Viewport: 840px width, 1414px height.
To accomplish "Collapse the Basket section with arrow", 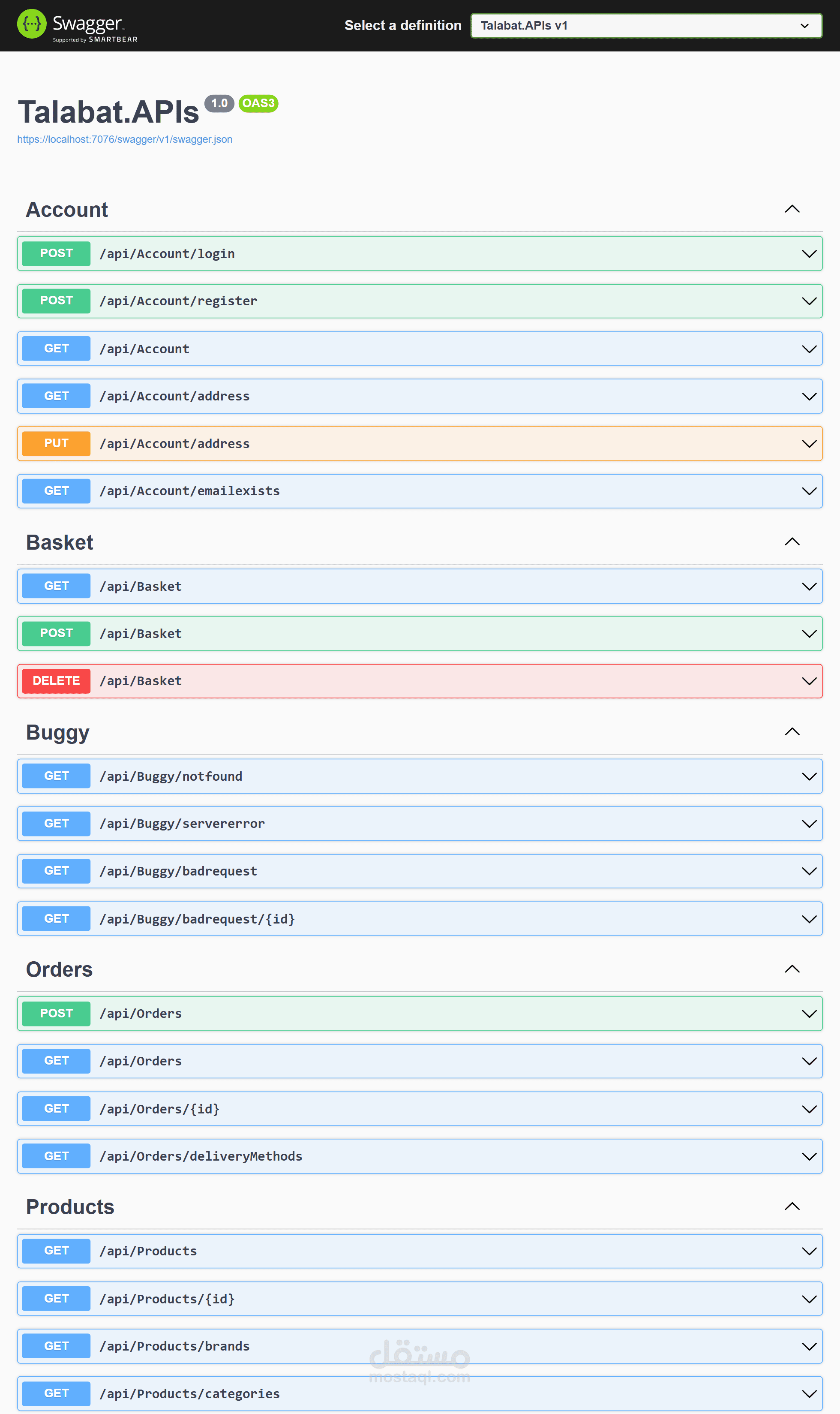I will [792, 542].
